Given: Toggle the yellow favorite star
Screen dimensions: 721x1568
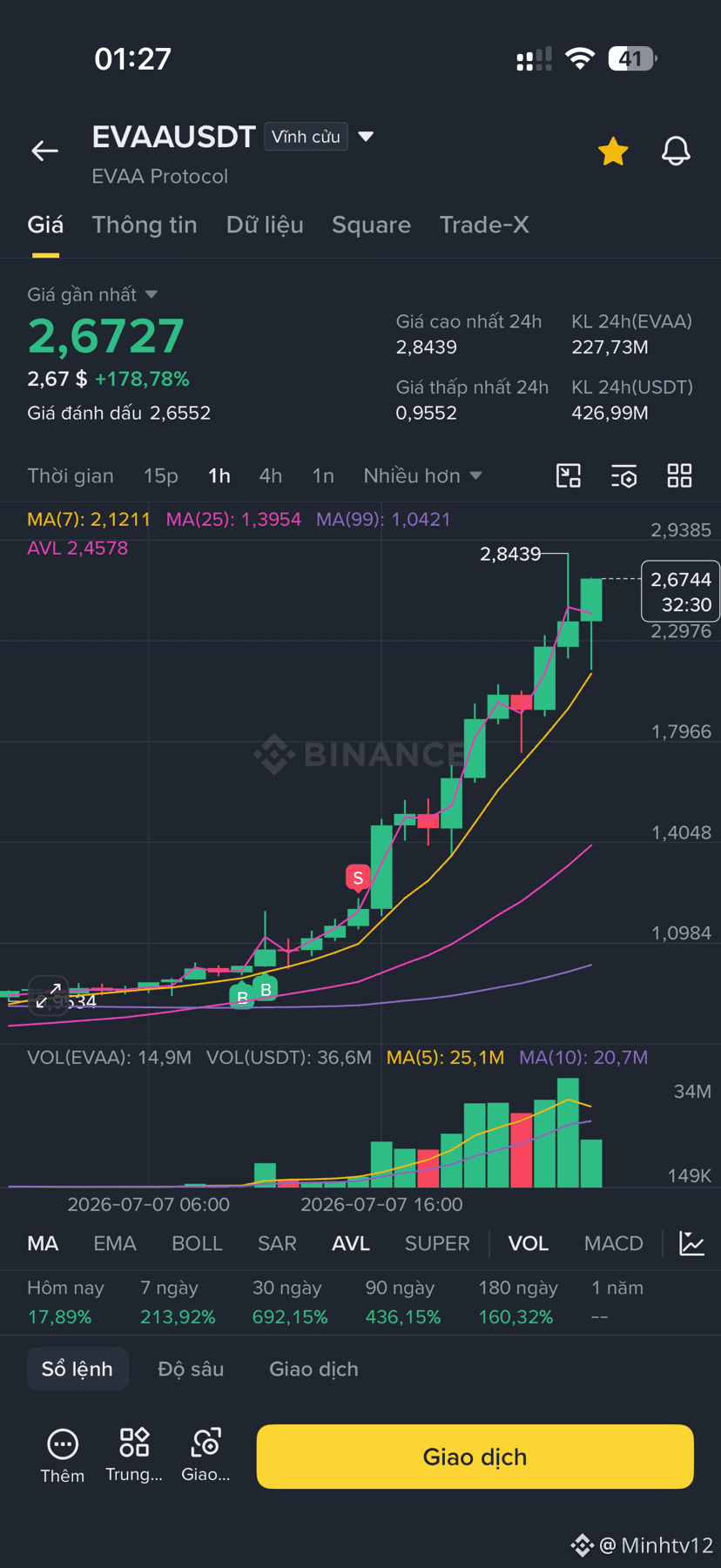Looking at the screenshot, I should coord(613,151).
